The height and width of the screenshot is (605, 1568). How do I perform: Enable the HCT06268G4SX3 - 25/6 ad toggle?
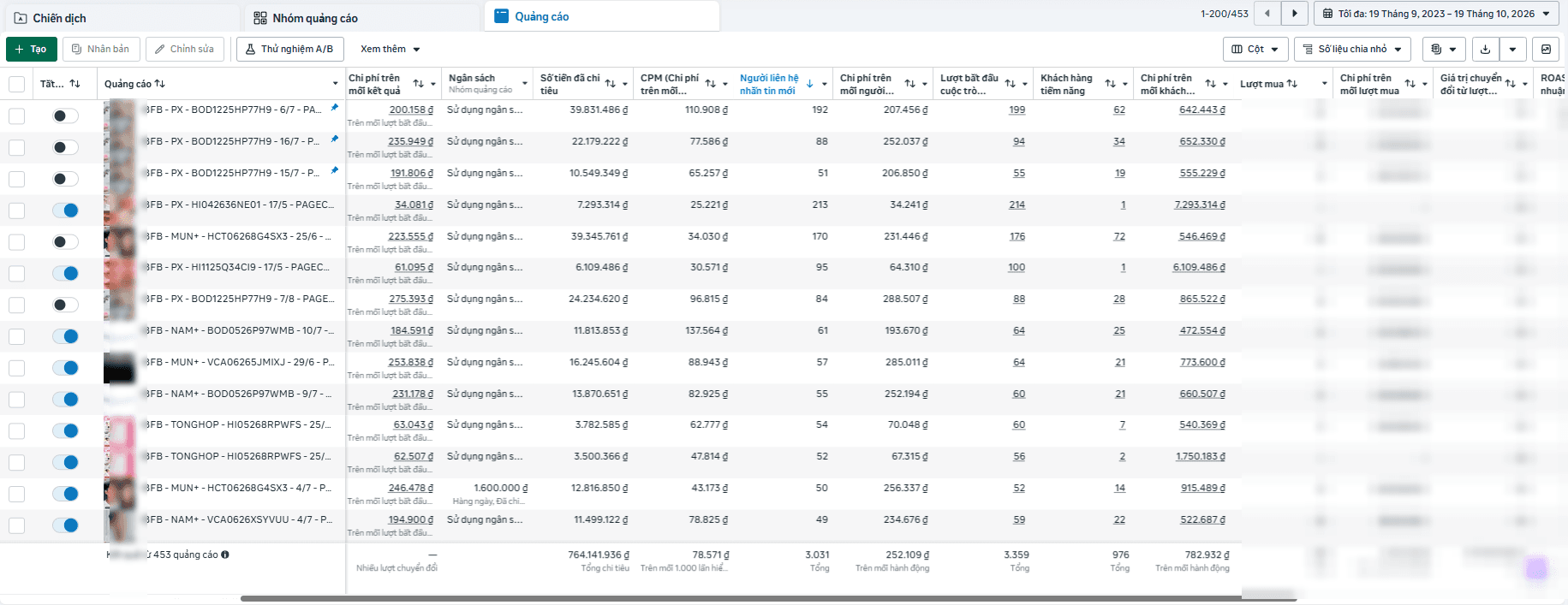[65, 242]
